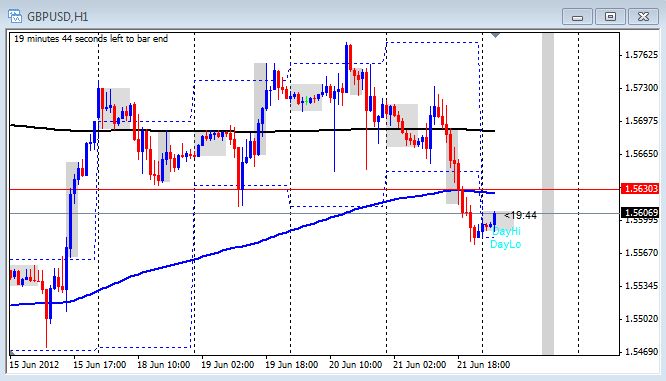Image resolution: width=666 pixels, height=381 pixels.
Task: Click the 1.55345 price scale value
Action: pos(641,286)
